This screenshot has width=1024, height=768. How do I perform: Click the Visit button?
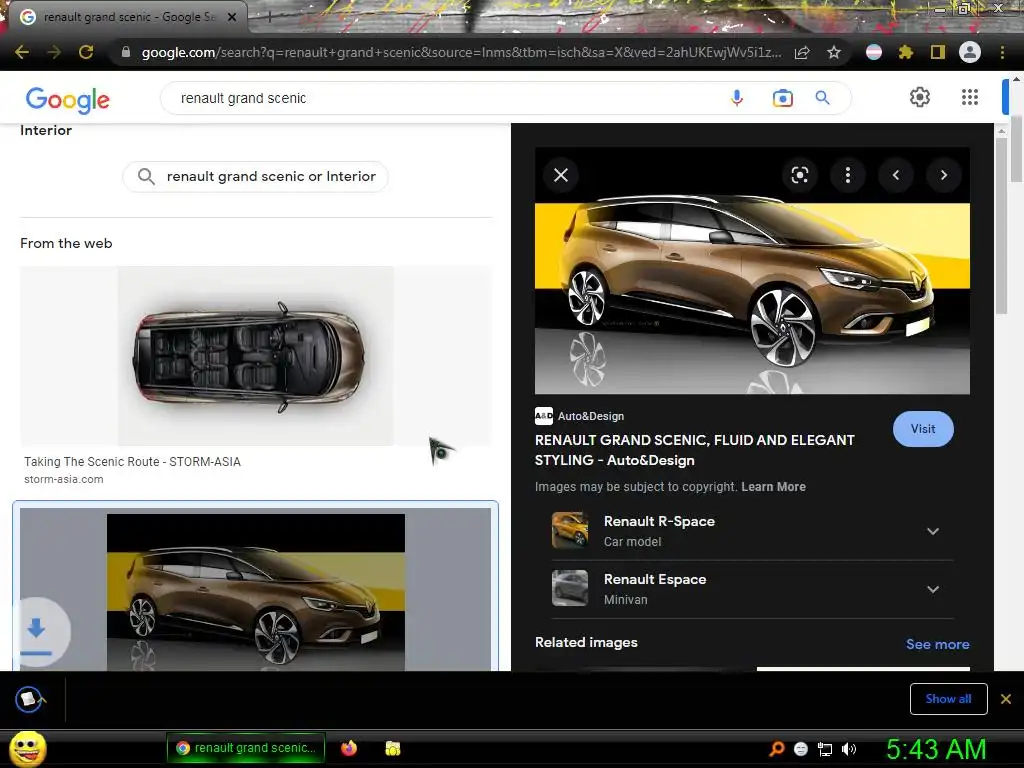point(923,429)
